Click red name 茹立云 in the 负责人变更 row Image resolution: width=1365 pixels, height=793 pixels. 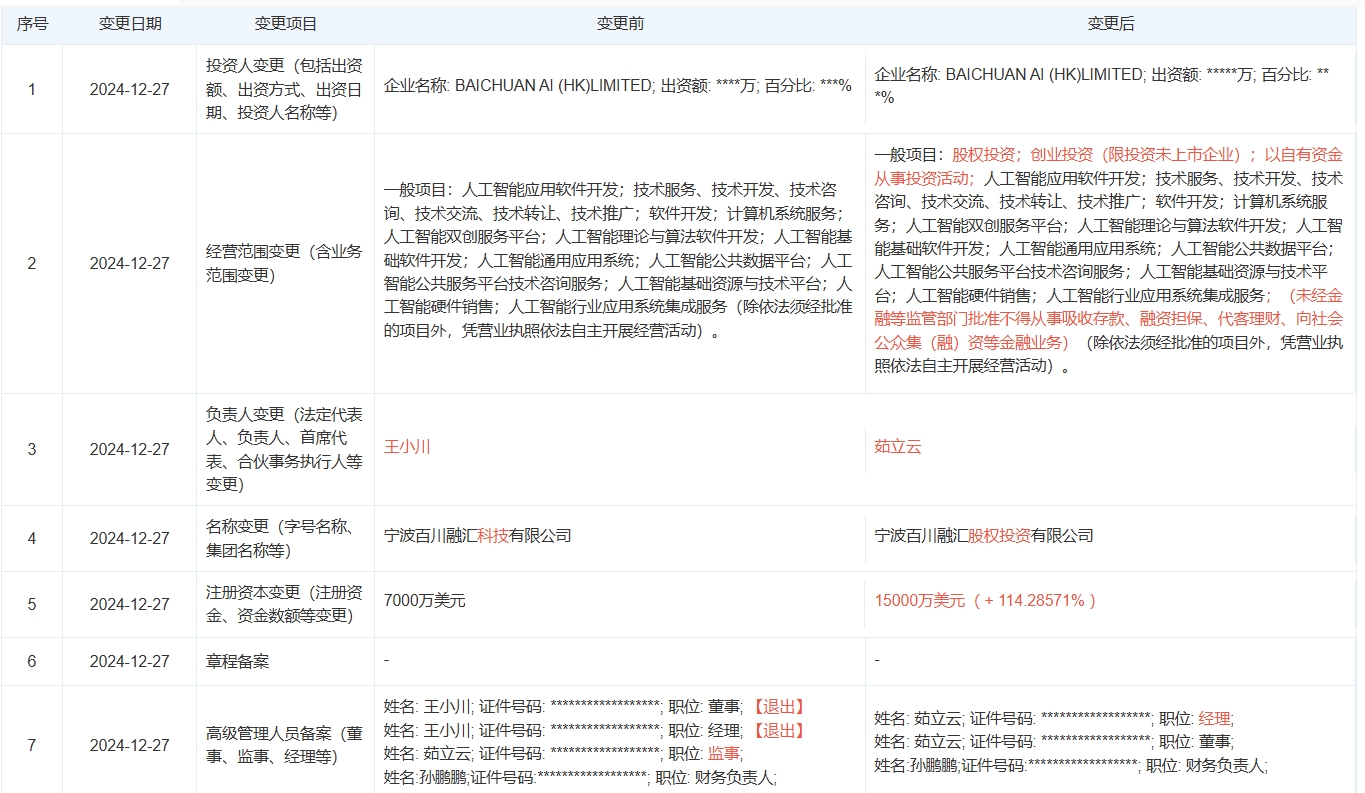(898, 446)
